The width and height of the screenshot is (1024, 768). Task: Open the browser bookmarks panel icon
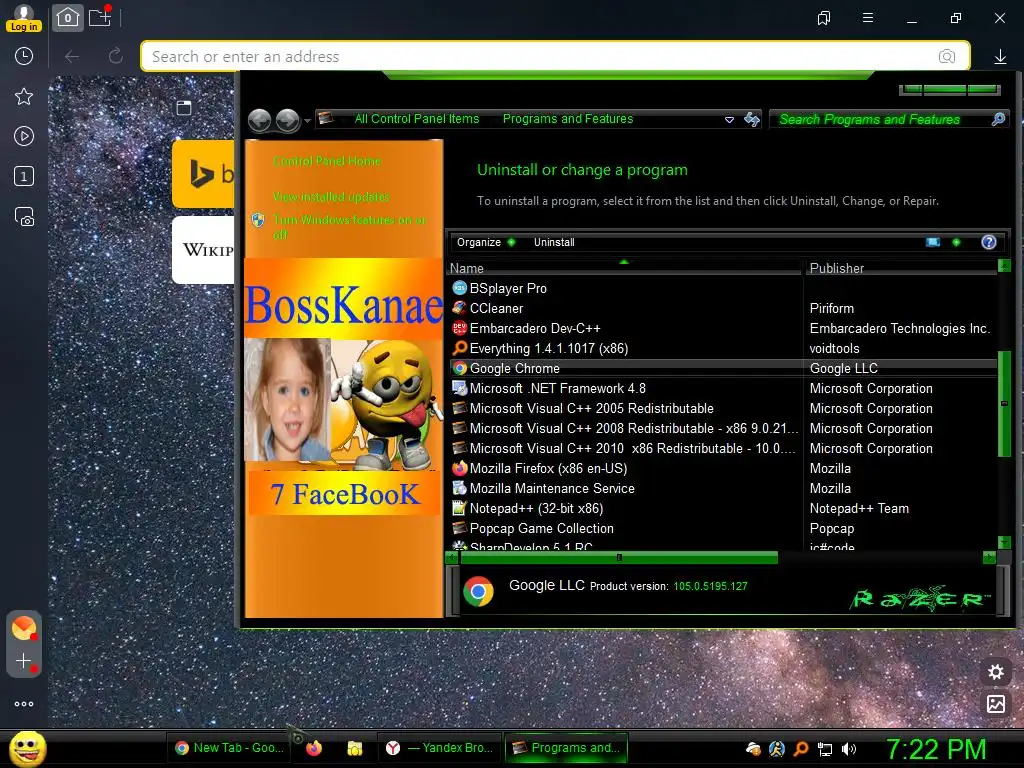[x=824, y=18]
